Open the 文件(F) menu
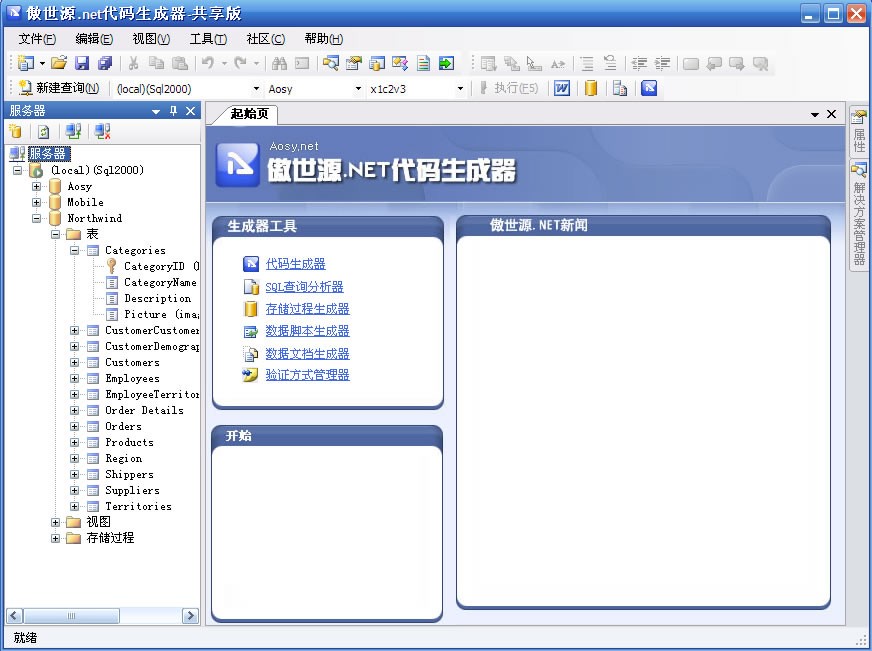The width and height of the screenshot is (872, 651). pyautogui.click(x=37, y=39)
